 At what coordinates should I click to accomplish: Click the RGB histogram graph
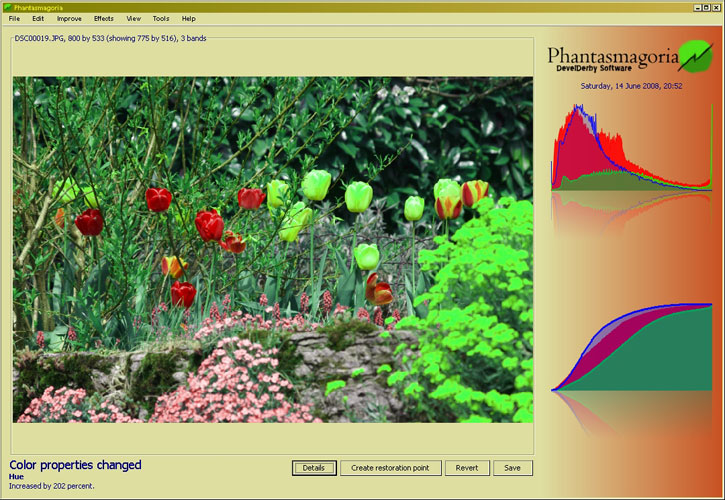[630, 148]
